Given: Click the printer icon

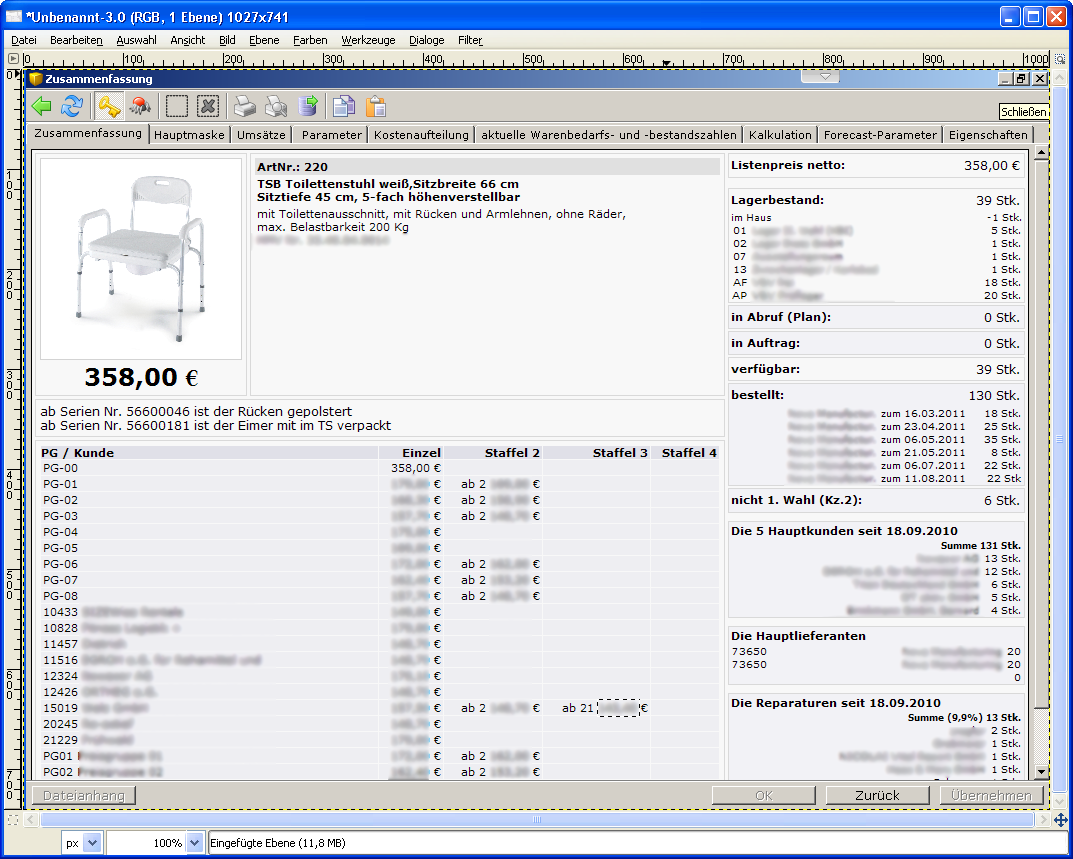Looking at the screenshot, I should (245, 106).
